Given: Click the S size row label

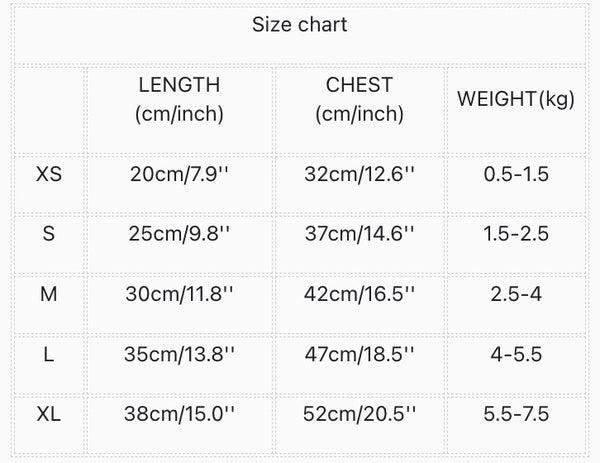Looking at the screenshot, I should coord(48,234).
